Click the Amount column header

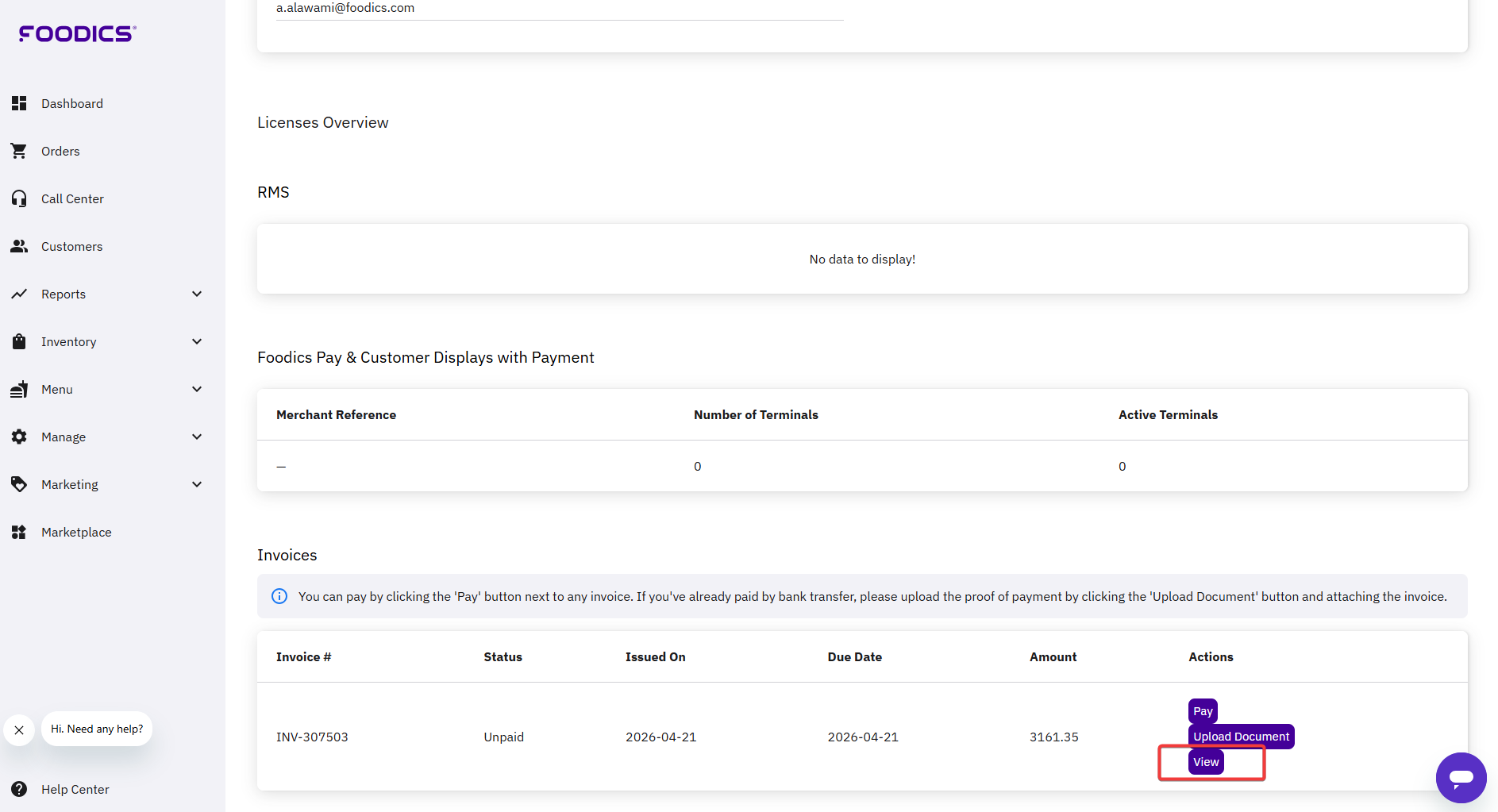pyautogui.click(x=1053, y=656)
